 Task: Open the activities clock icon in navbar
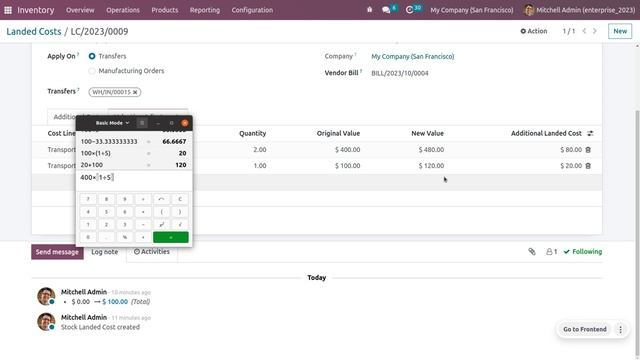409,10
